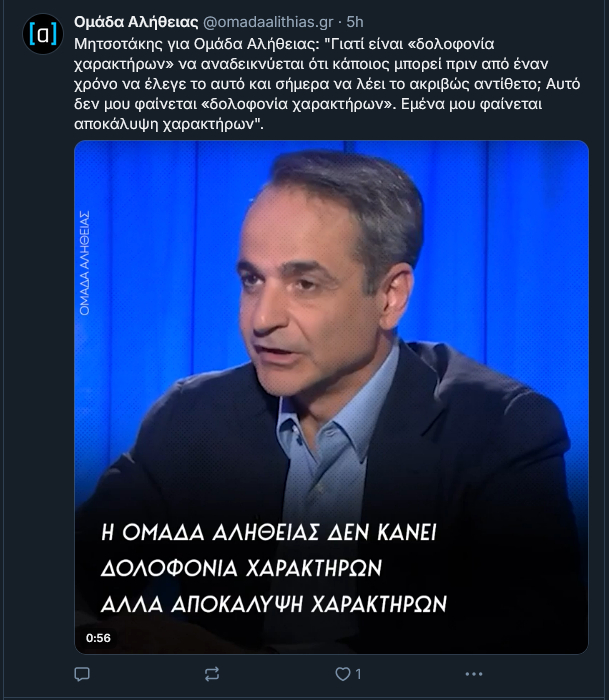This screenshot has height=700, width=609.
Task: Open the post via the 5h timestamp
Action: click(x=355, y=22)
